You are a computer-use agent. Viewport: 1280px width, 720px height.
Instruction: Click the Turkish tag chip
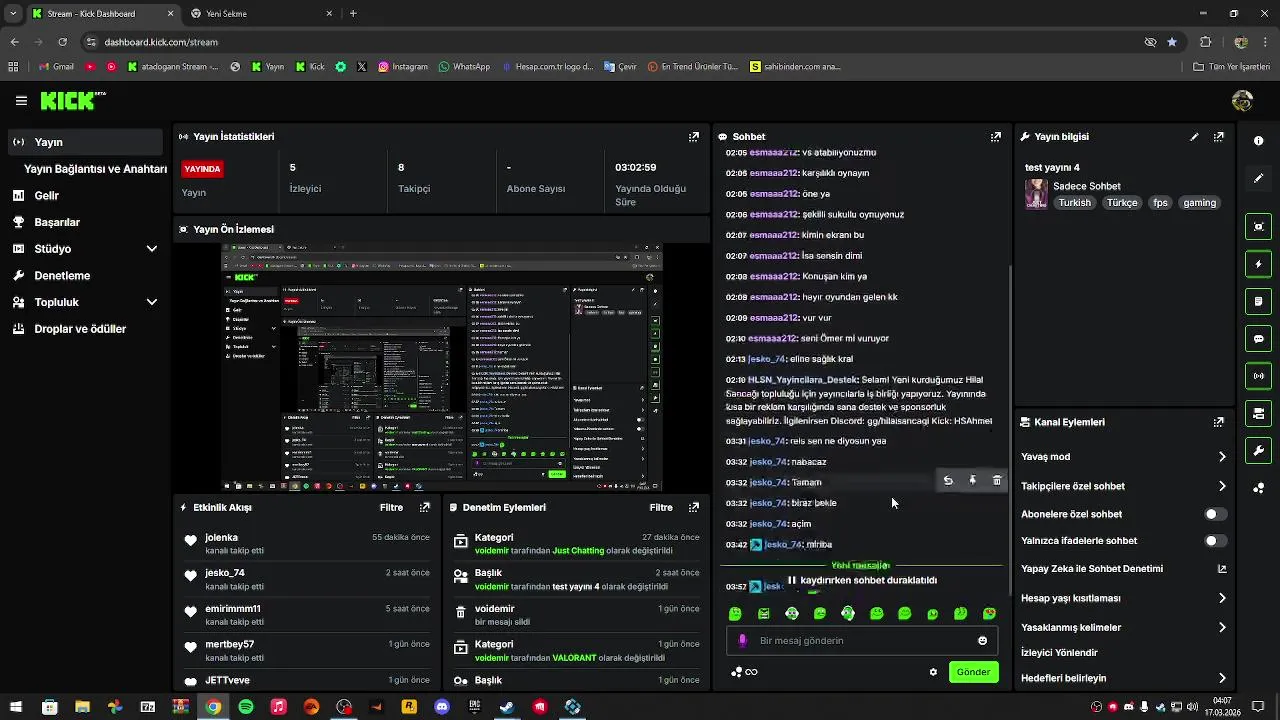1075,203
